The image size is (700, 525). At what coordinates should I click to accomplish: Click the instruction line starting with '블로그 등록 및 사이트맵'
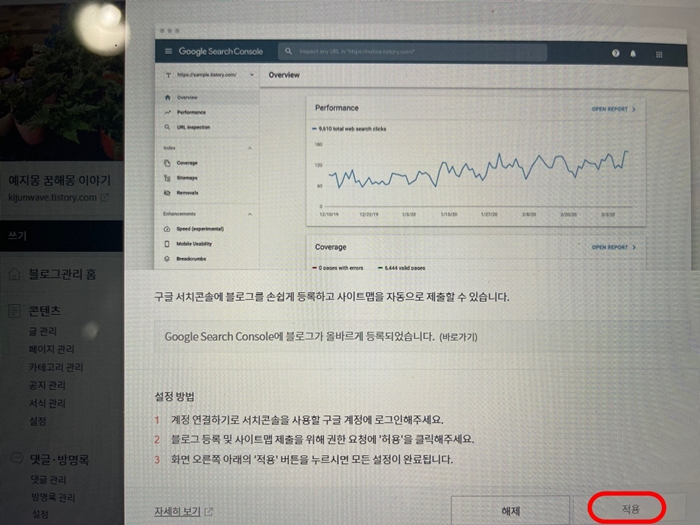point(322,439)
